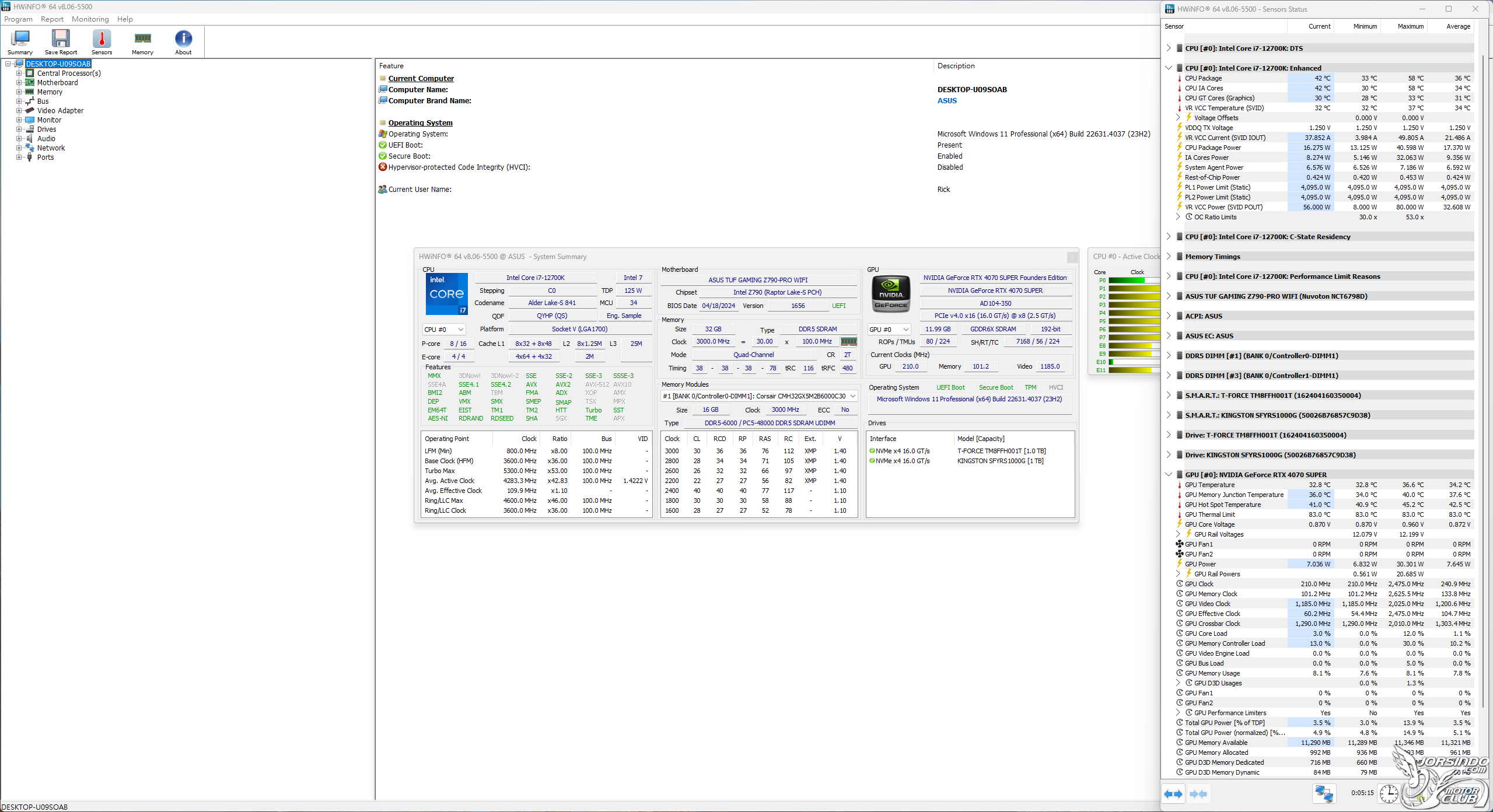Viewport: 1493px width, 812px height.
Task: Expand Central Processor(s) tree node
Action: (x=19, y=73)
